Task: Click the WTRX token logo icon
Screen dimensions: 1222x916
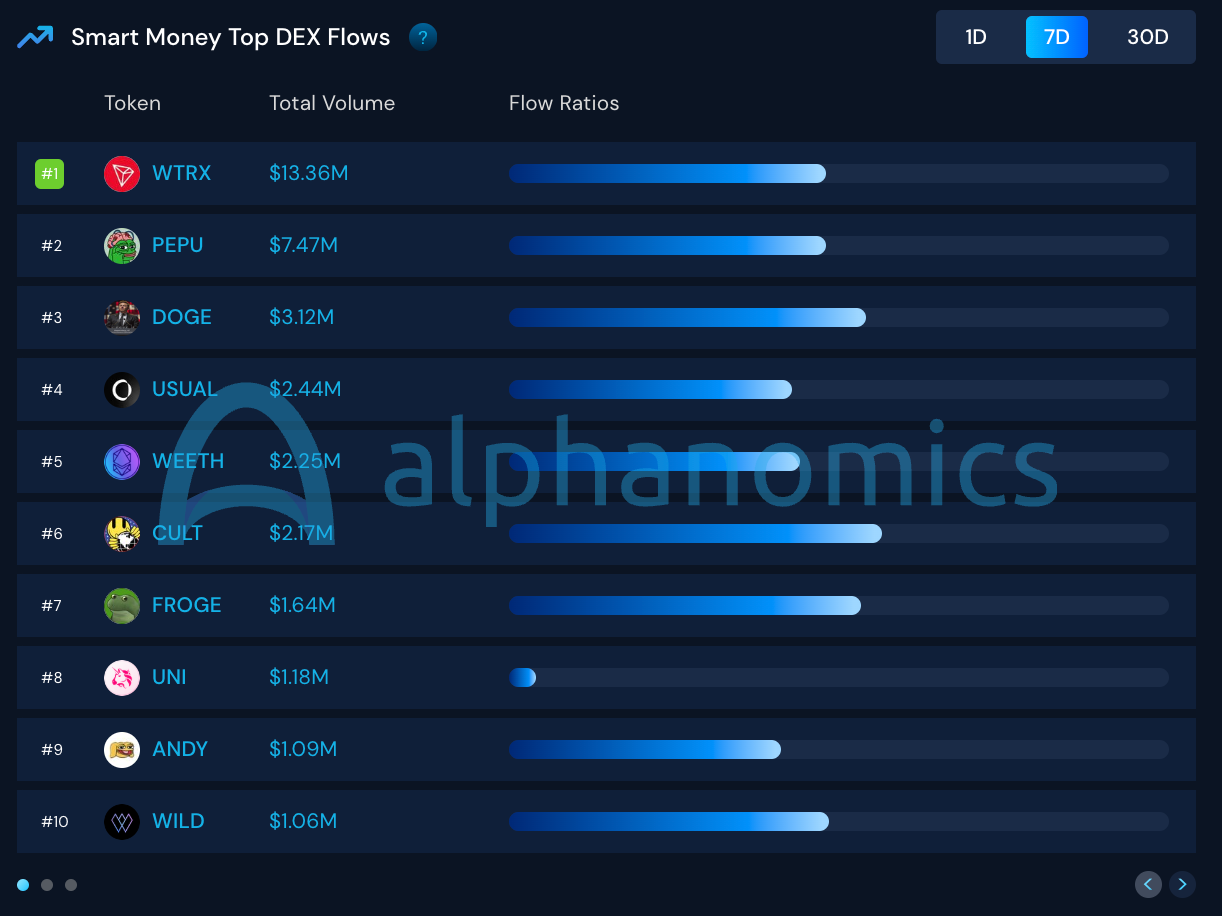Action: [x=122, y=174]
